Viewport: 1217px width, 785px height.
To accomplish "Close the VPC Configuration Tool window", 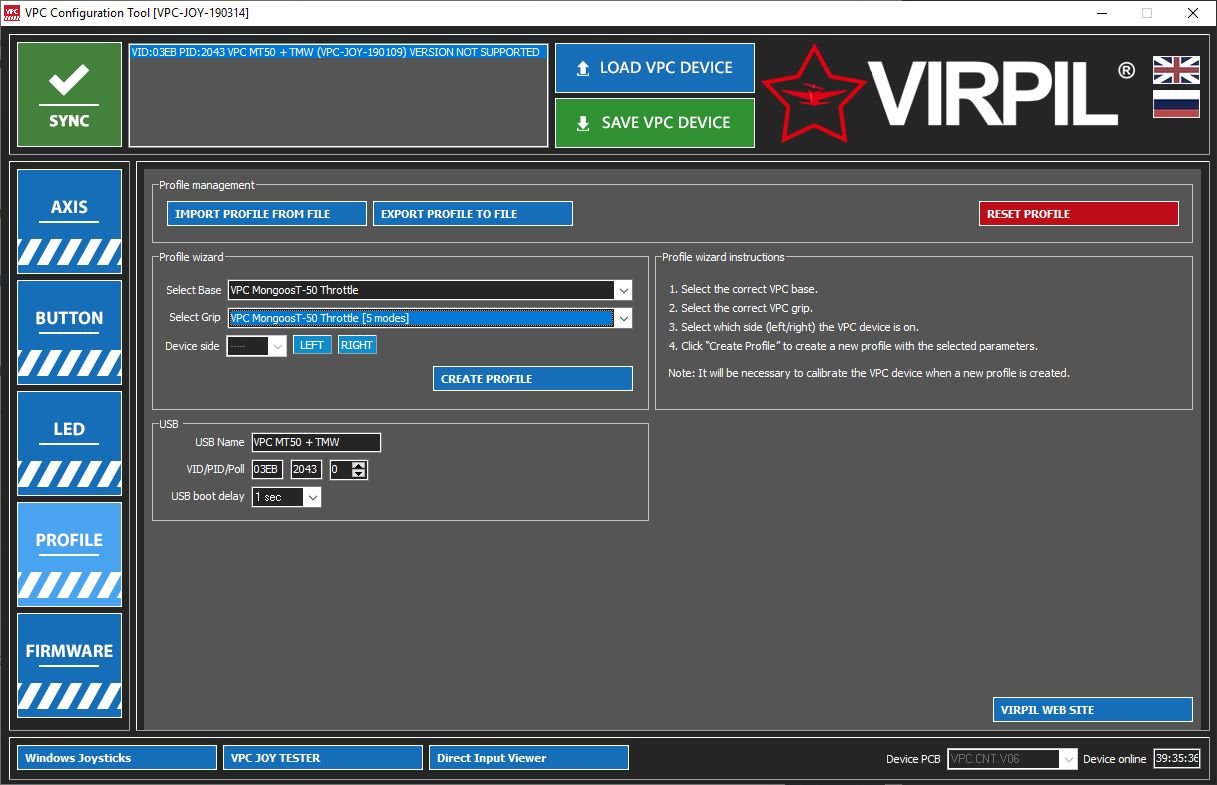I will (x=1193, y=13).
